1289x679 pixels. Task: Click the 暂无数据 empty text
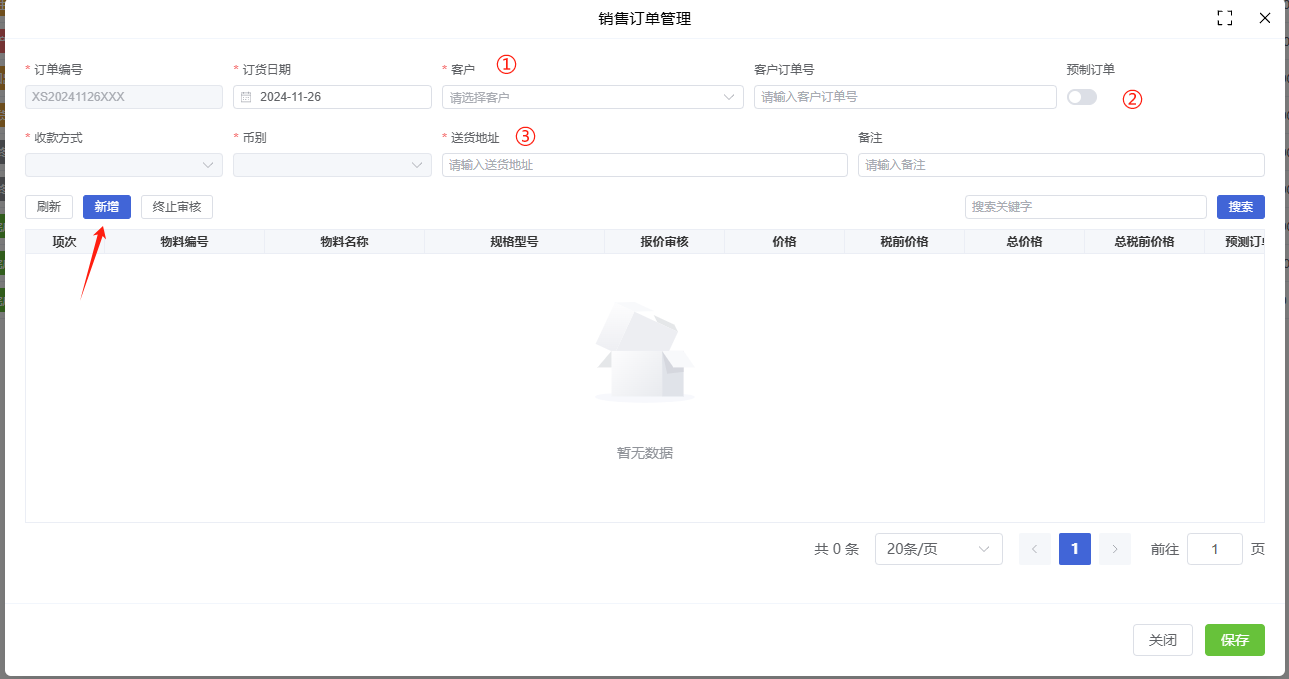pos(645,453)
